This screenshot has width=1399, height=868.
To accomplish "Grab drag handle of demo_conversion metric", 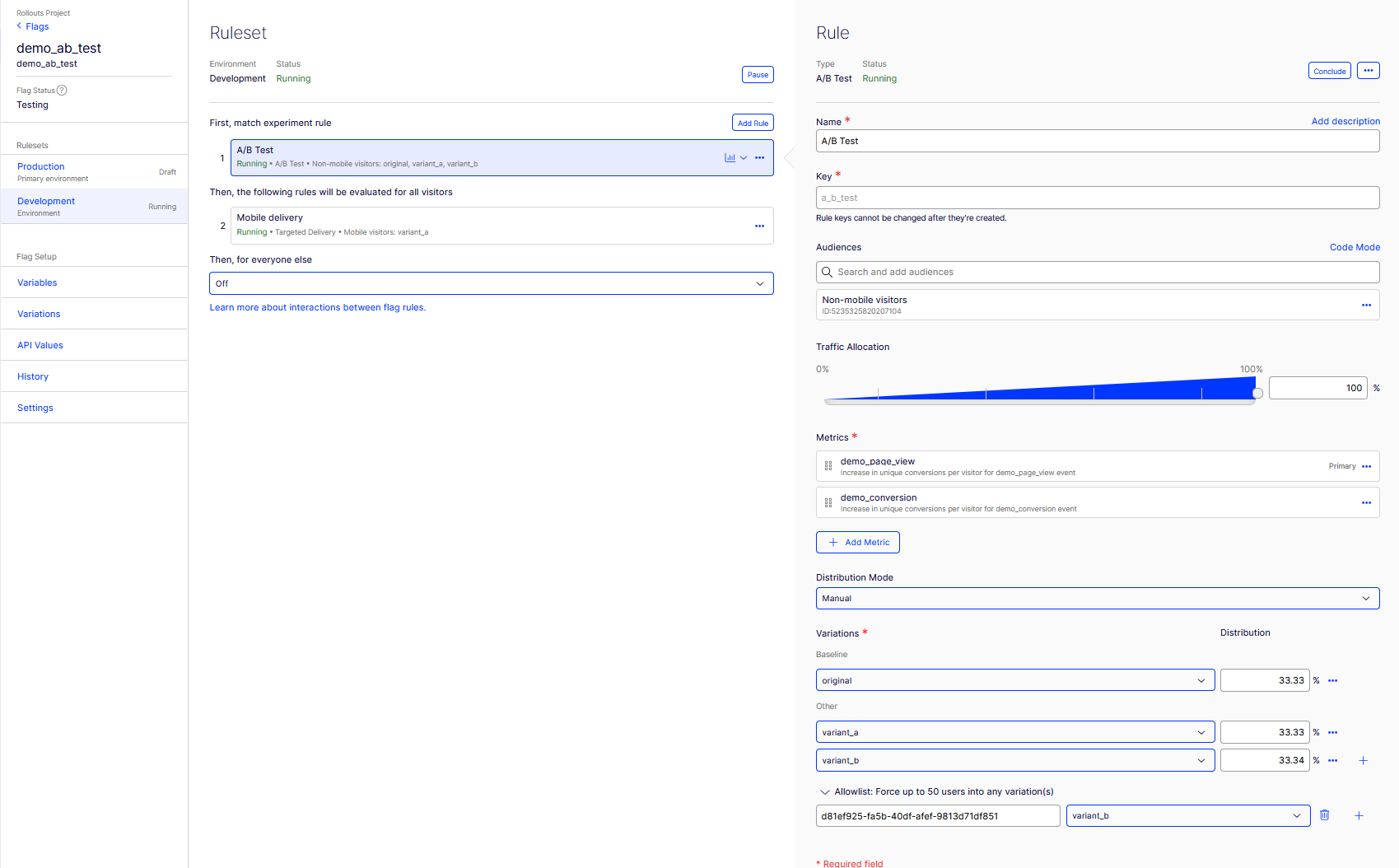I will (x=828, y=502).
